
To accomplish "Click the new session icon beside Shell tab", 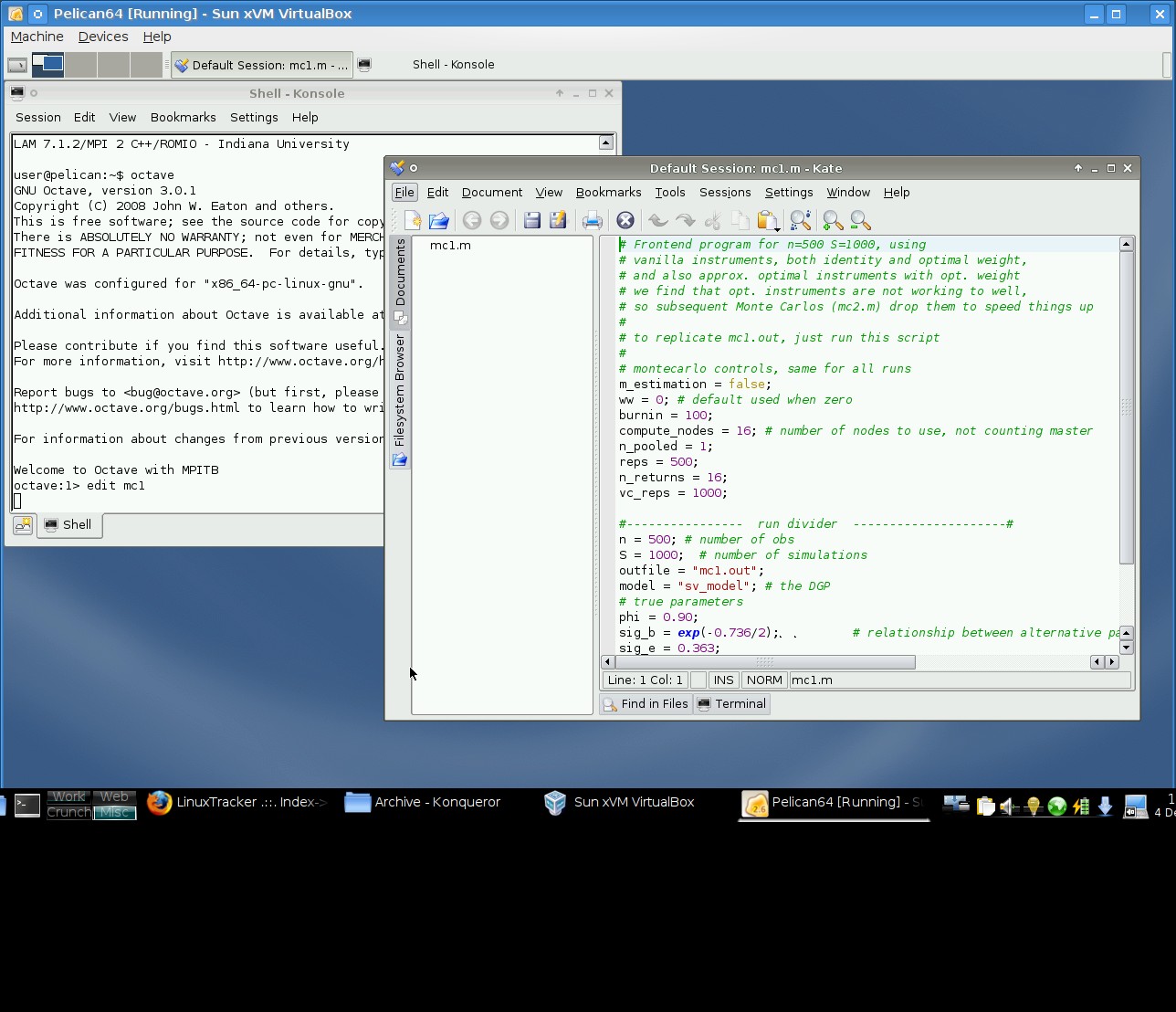I will tap(23, 525).
